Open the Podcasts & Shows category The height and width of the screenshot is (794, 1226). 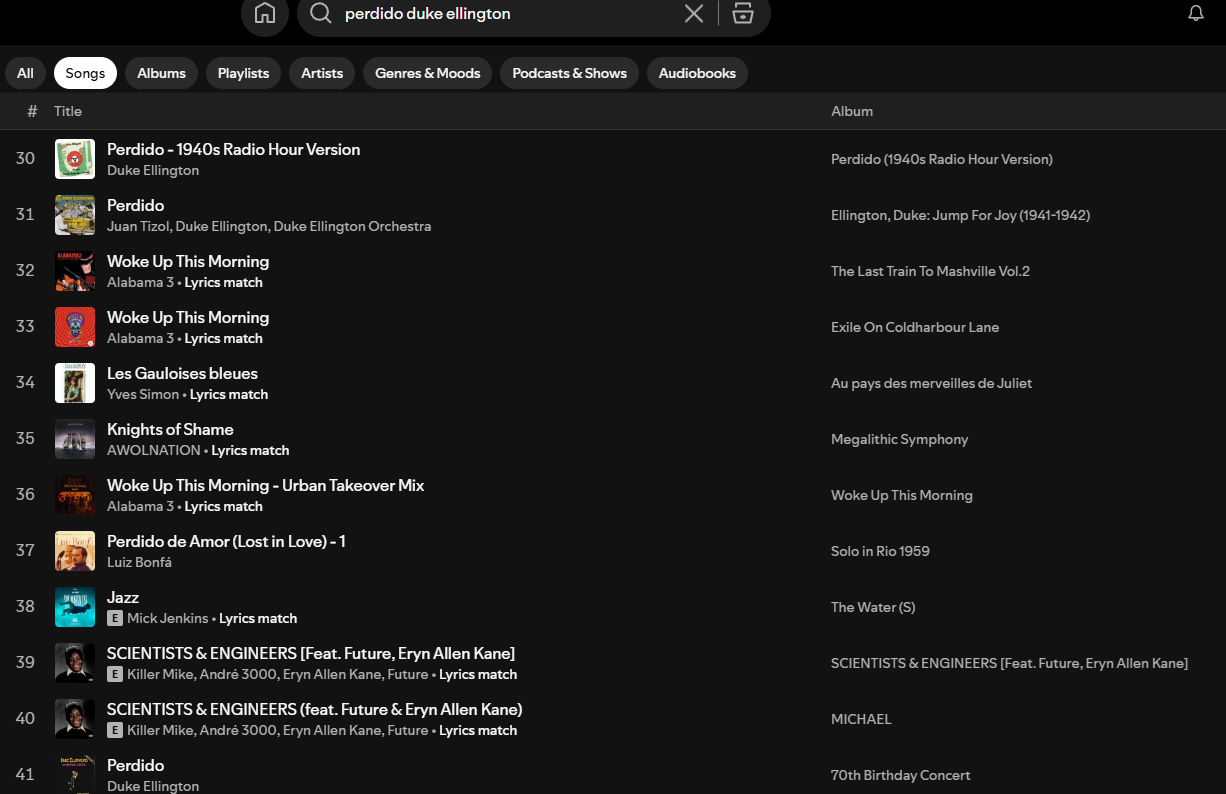click(569, 72)
